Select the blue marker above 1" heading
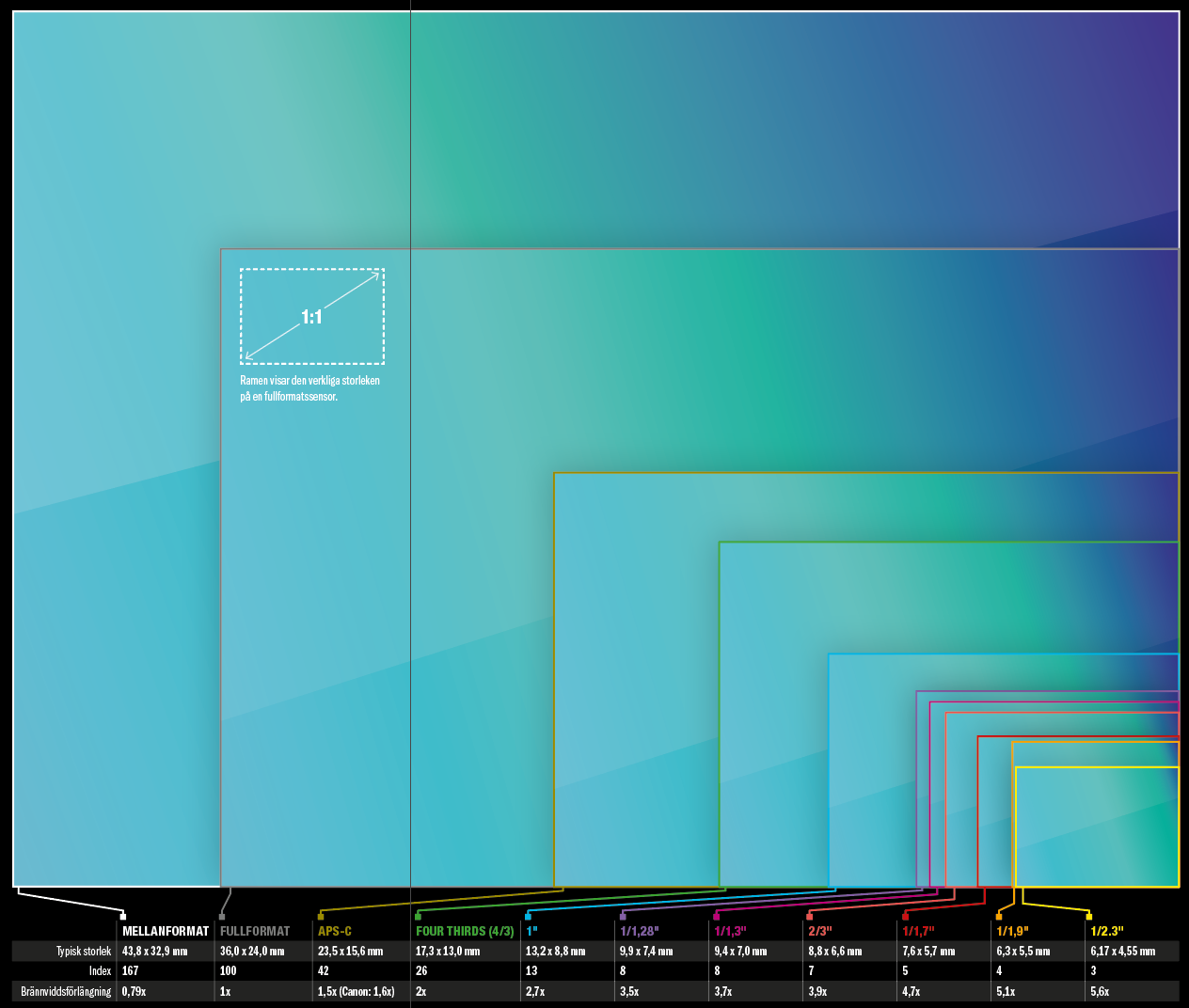The height and width of the screenshot is (1008, 1189). pyautogui.click(x=529, y=916)
